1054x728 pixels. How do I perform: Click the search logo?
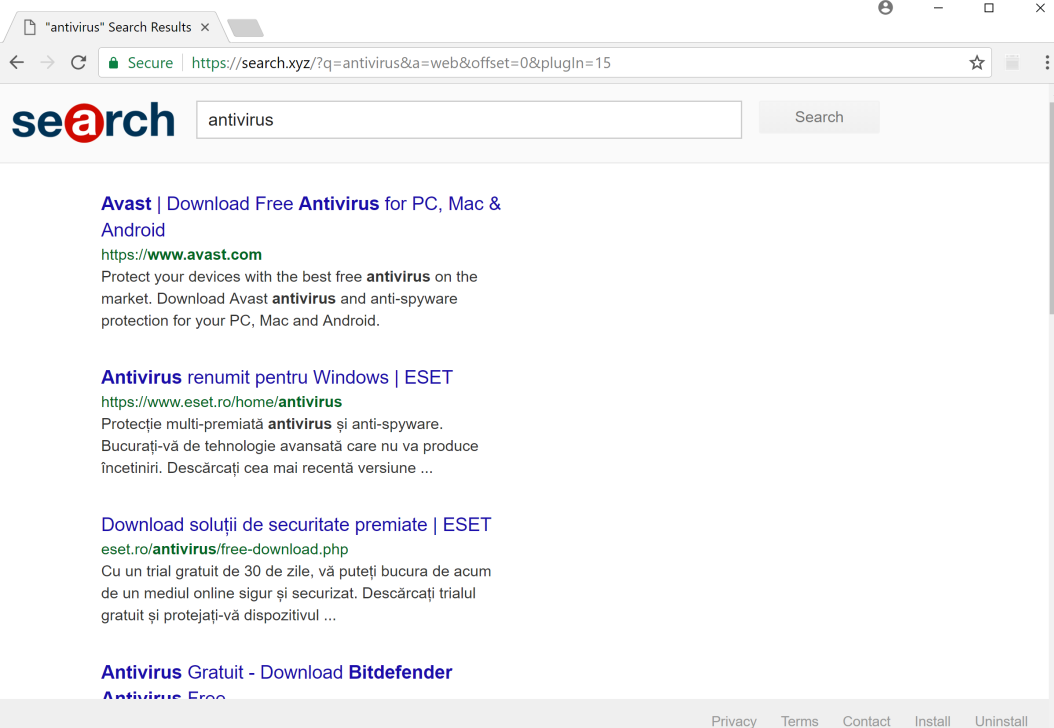click(x=93, y=122)
